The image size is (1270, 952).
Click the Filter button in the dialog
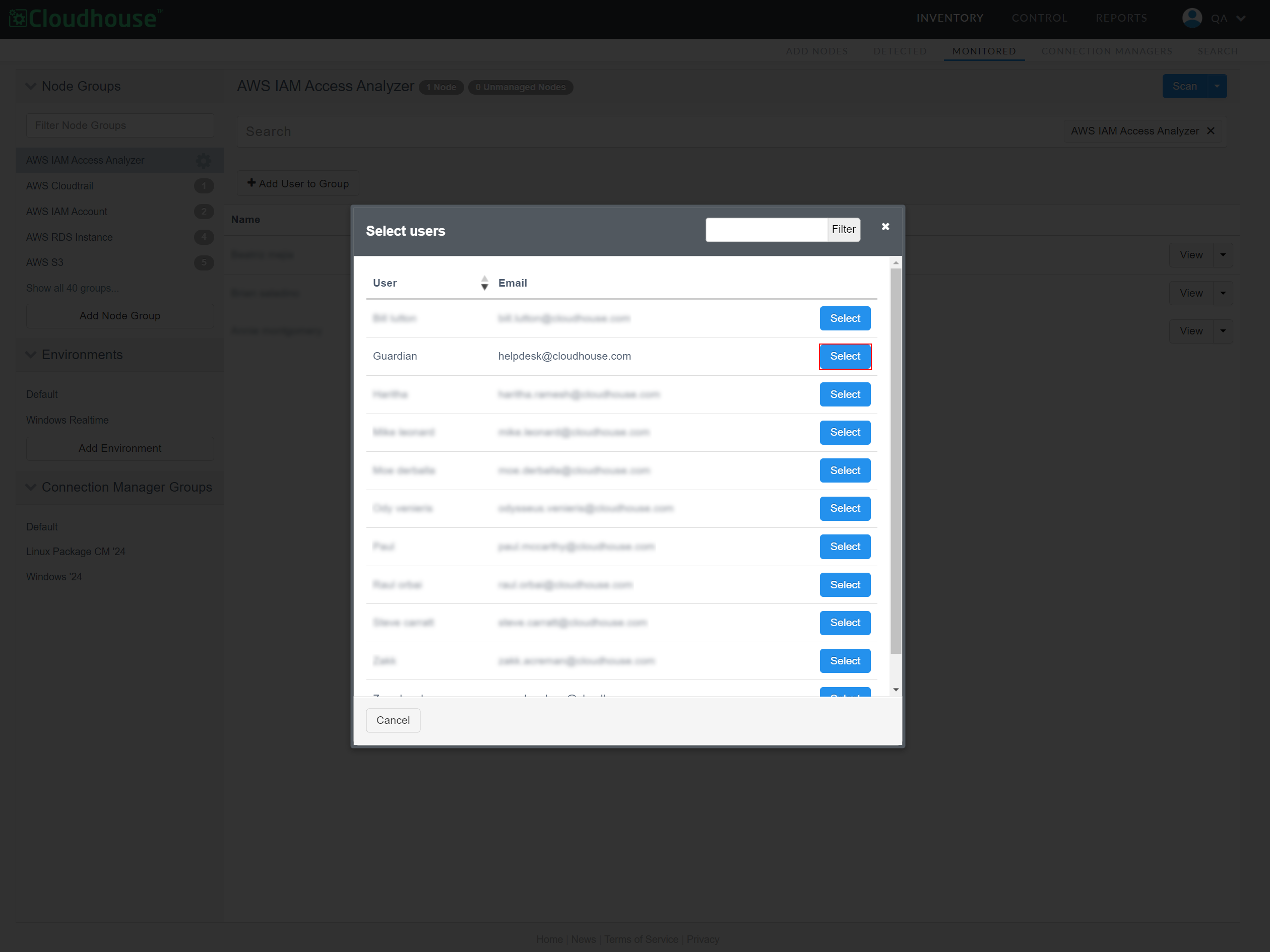[844, 230]
